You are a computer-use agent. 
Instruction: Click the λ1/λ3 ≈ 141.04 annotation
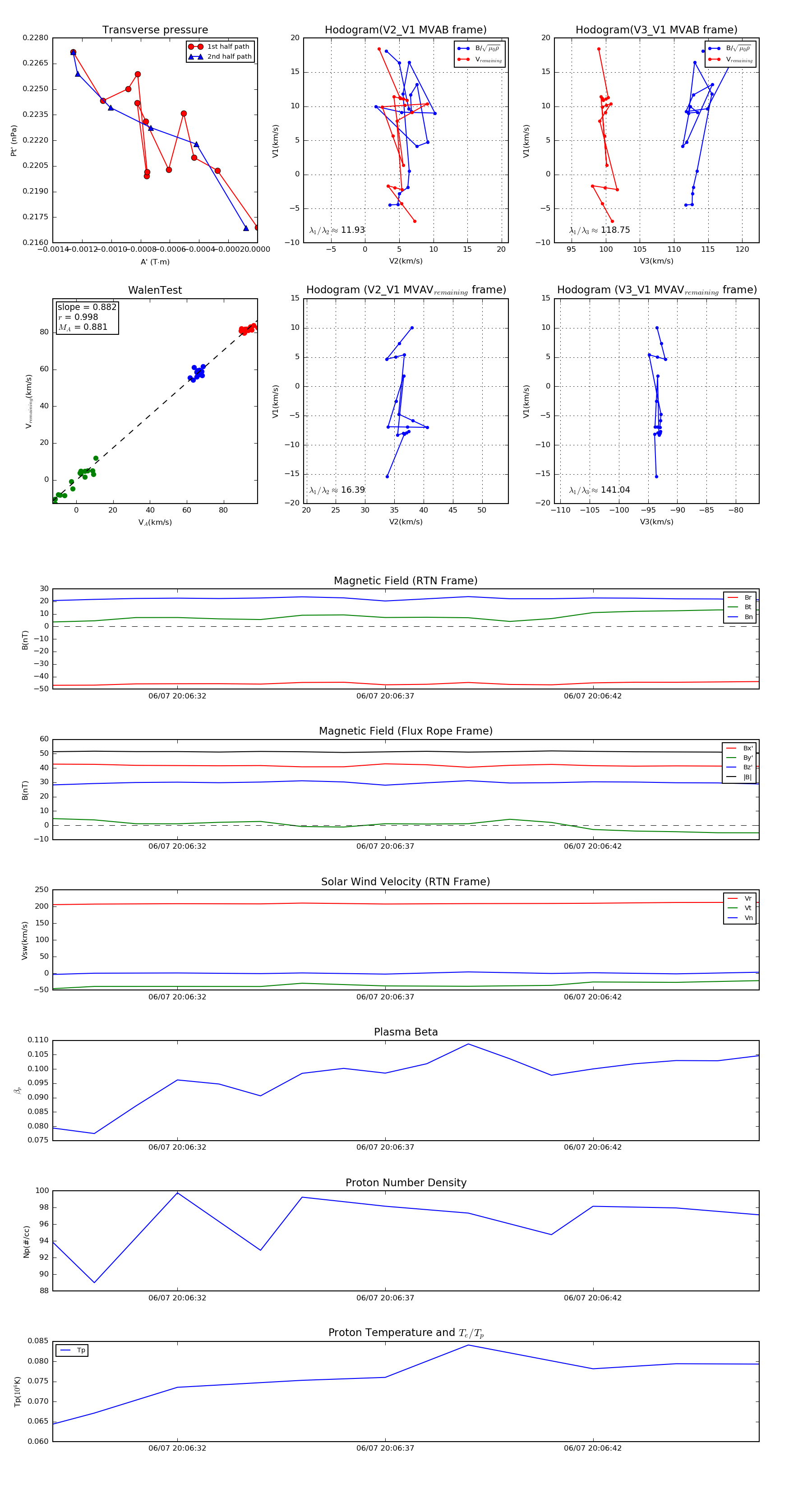pyautogui.click(x=600, y=490)
